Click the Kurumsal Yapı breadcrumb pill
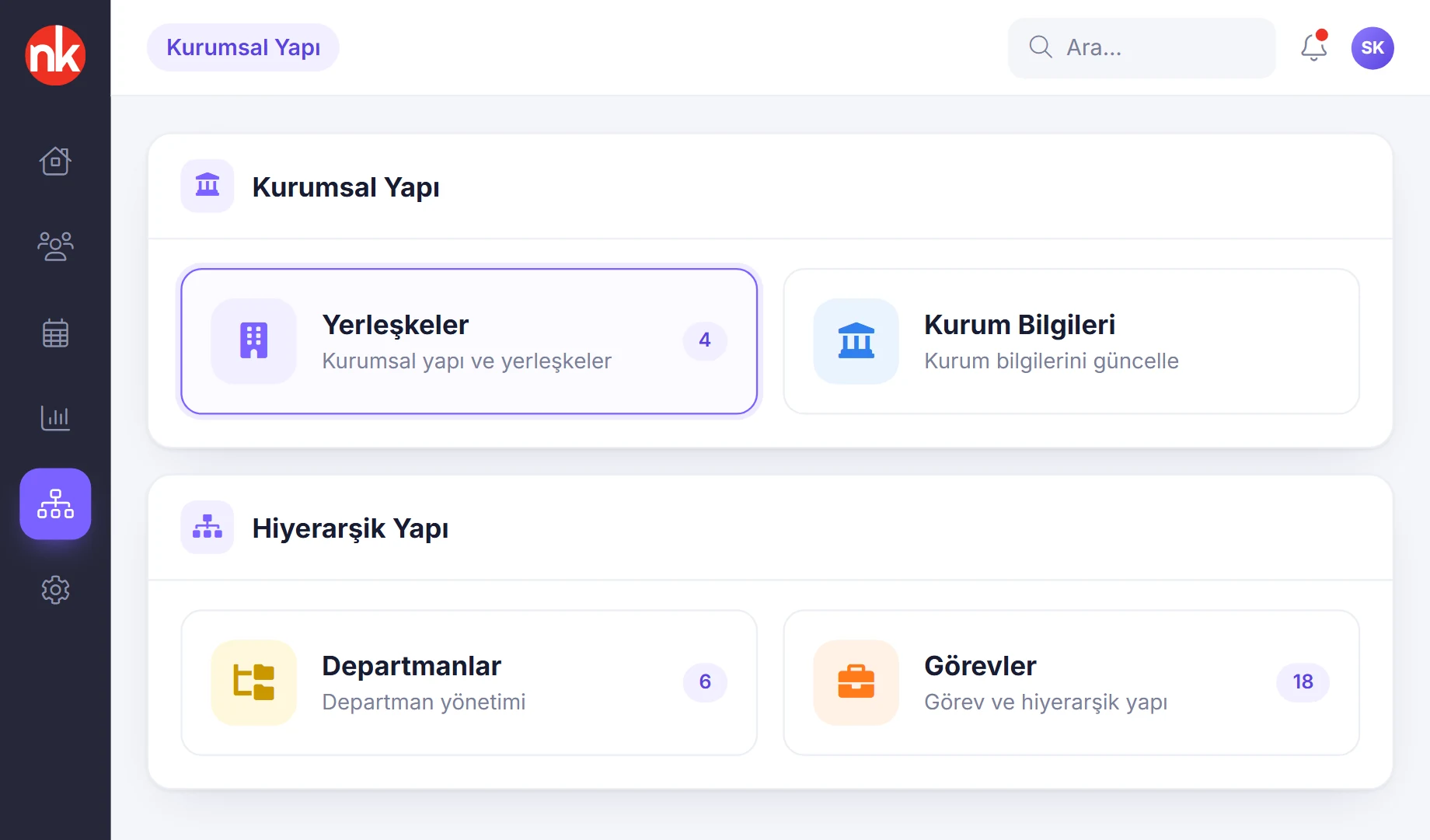Image resolution: width=1430 pixels, height=840 pixels. click(x=243, y=47)
